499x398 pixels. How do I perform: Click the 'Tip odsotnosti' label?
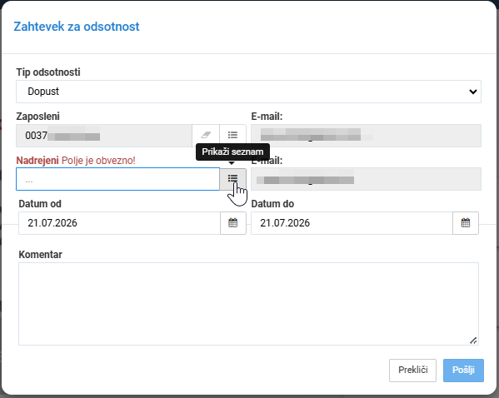48,72
